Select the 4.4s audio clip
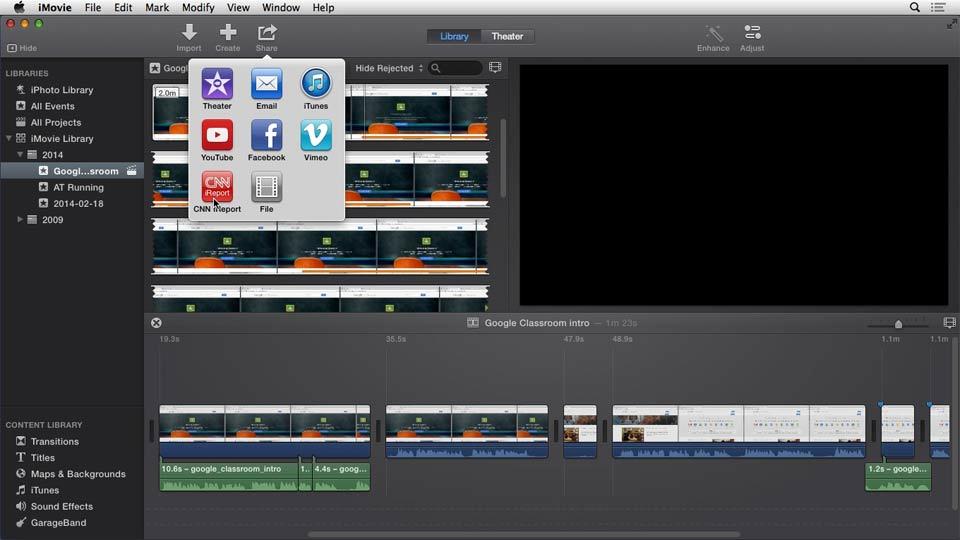Image resolution: width=960 pixels, height=540 pixels. (341, 477)
